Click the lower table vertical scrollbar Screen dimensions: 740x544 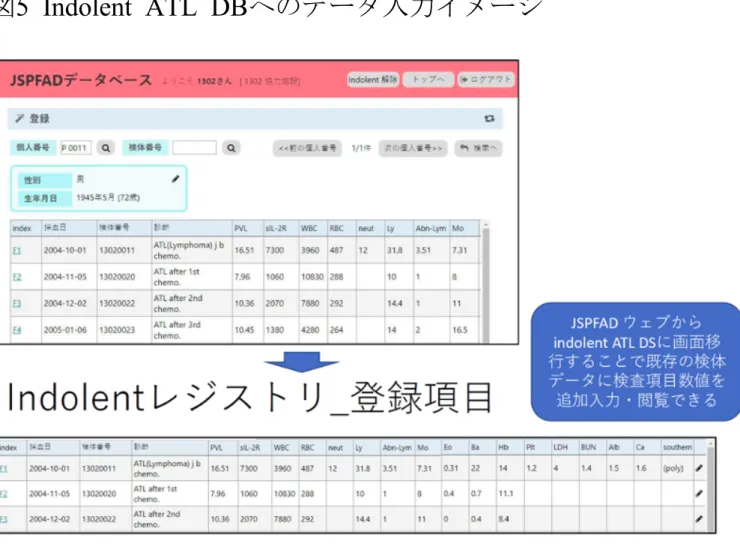coord(710,486)
